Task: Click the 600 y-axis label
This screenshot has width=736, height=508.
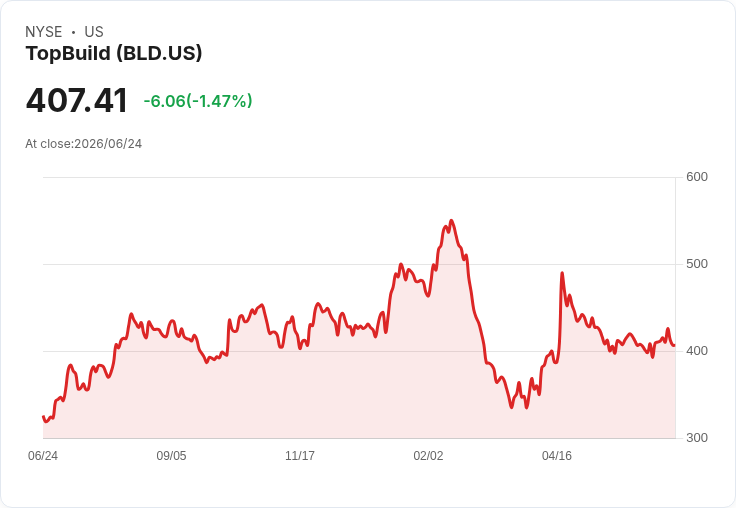Action: pyautogui.click(x=697, y=177)
